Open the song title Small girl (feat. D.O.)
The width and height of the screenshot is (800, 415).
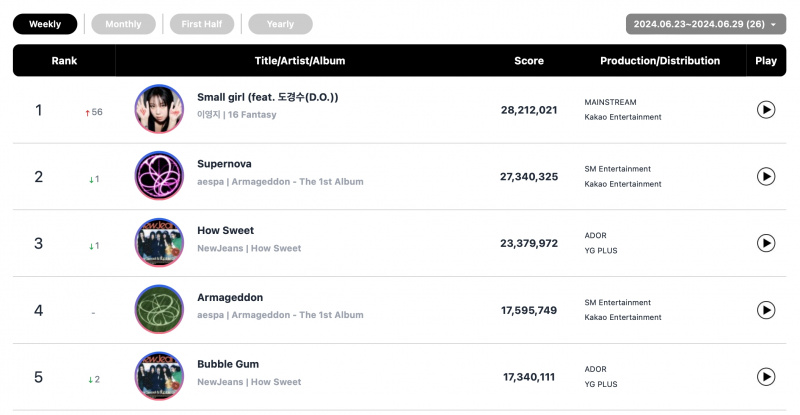pos(267,97)
